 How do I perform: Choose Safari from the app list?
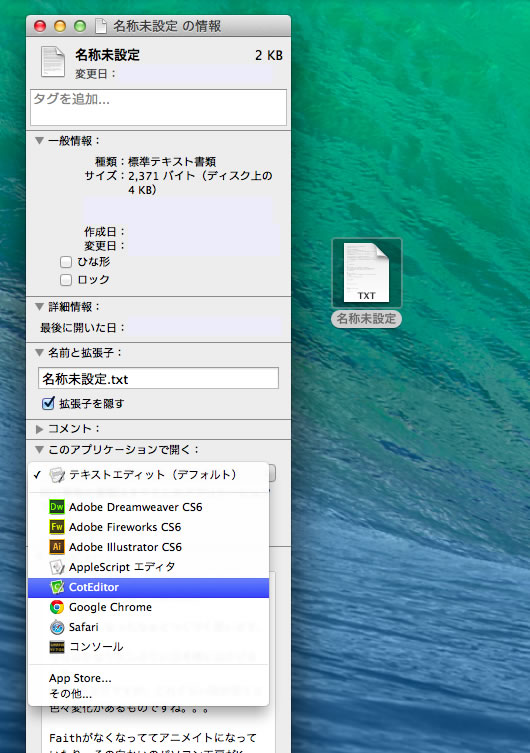pos(148,627)
